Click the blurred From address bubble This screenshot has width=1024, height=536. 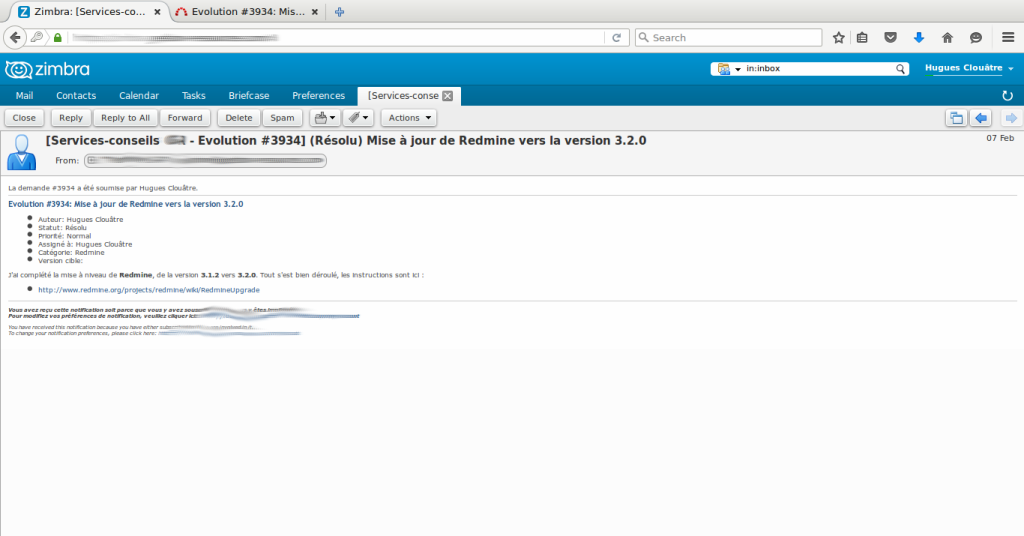tap(205, 161)
